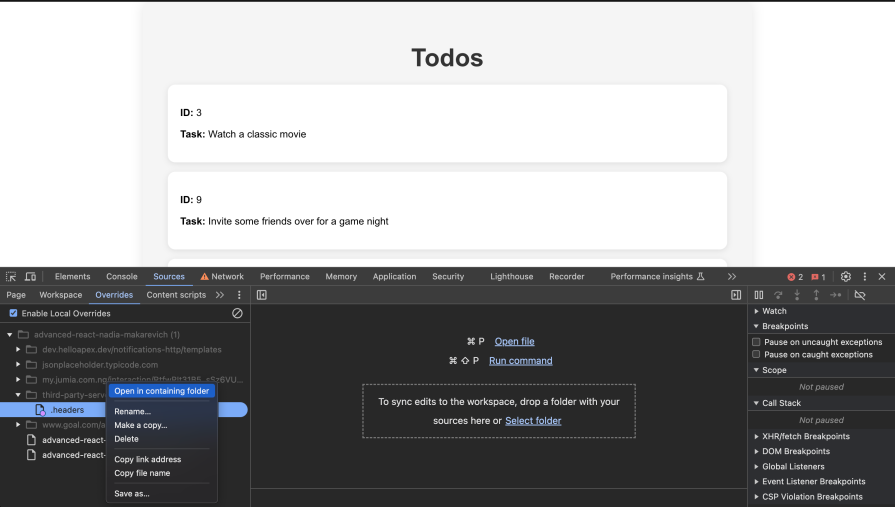
Task: Expand the Watch section
Action: (x=756, y=311)
